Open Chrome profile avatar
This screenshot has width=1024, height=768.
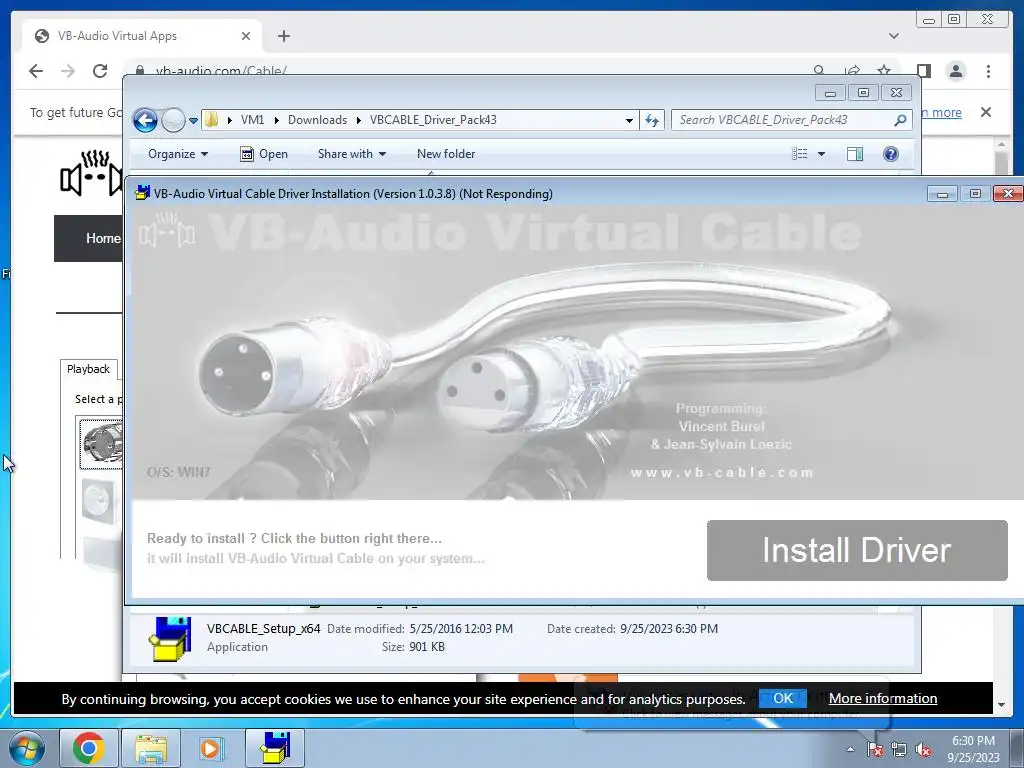pos(956,71)
